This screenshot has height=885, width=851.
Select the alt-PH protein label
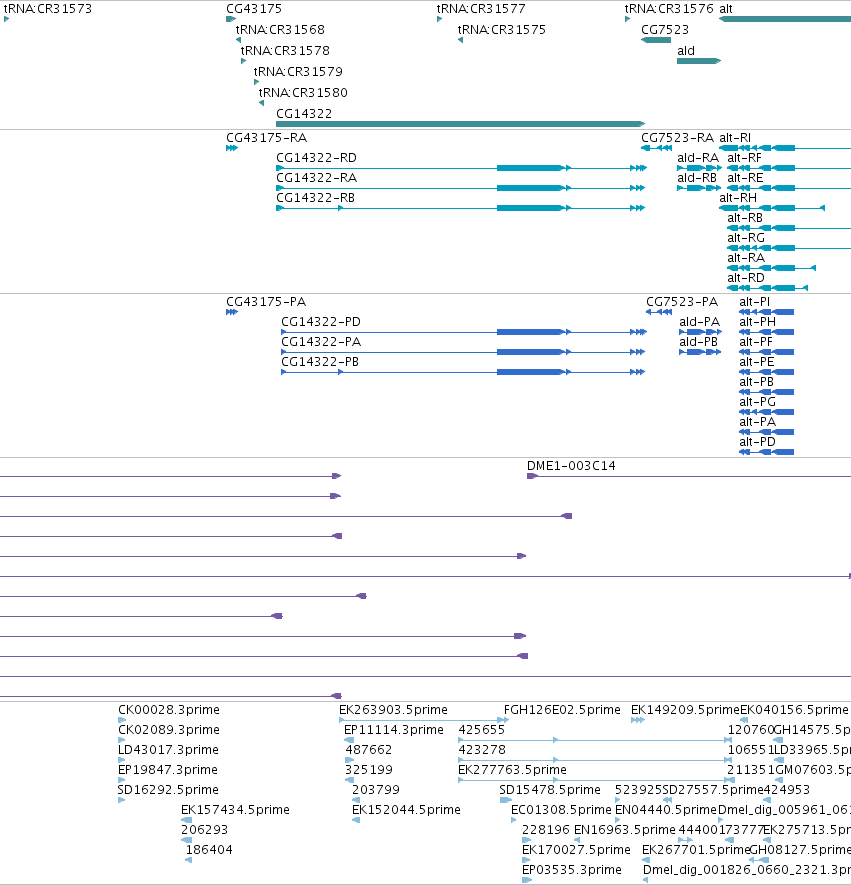(757, 322)
